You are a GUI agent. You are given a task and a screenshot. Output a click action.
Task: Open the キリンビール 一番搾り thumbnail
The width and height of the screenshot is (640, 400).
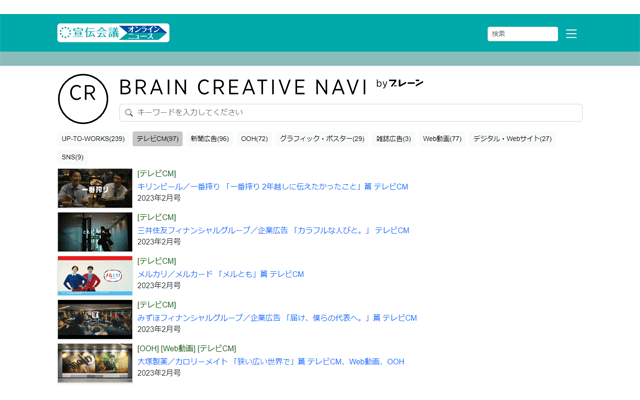95,188
